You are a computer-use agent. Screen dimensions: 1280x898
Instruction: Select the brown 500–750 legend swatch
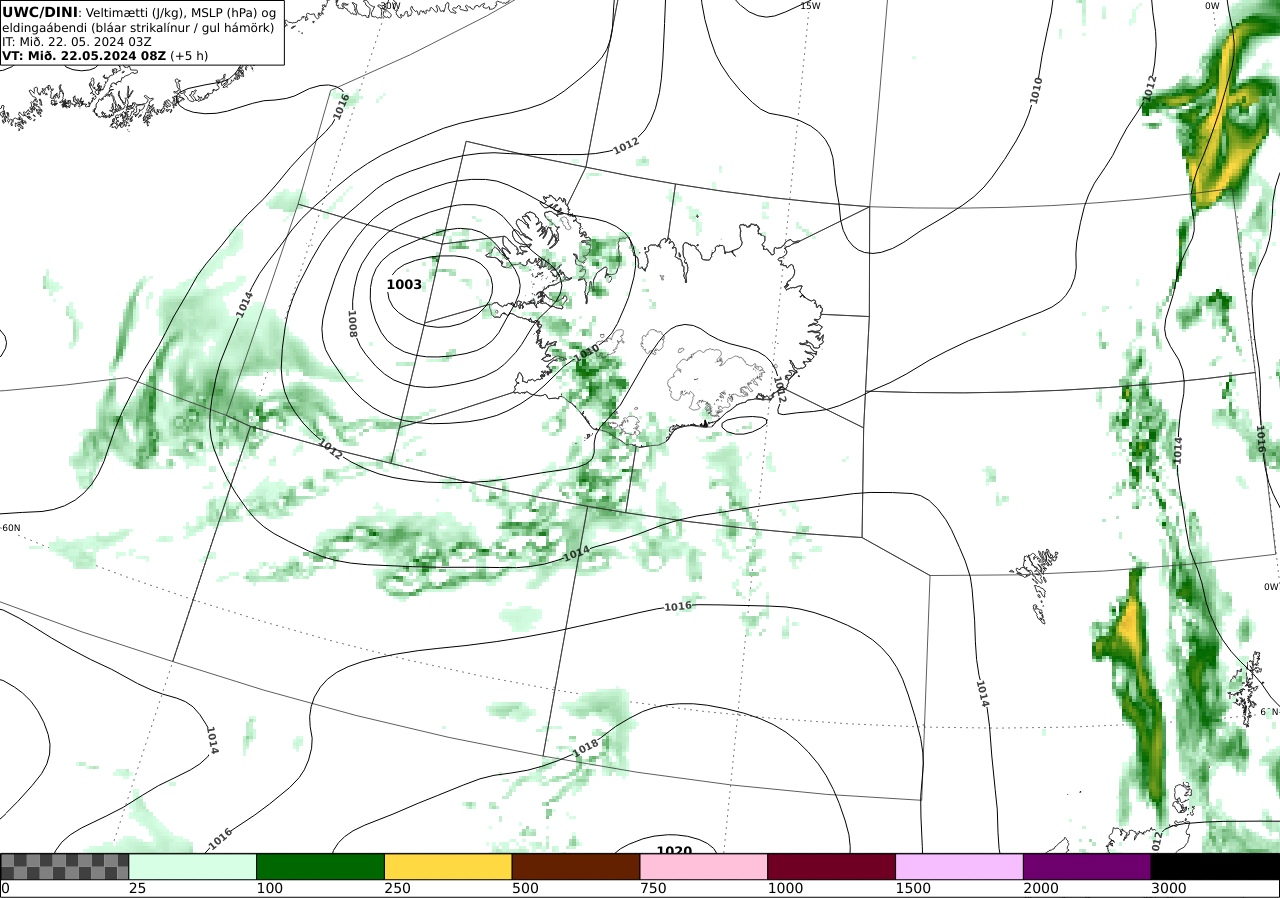[575, 866]
